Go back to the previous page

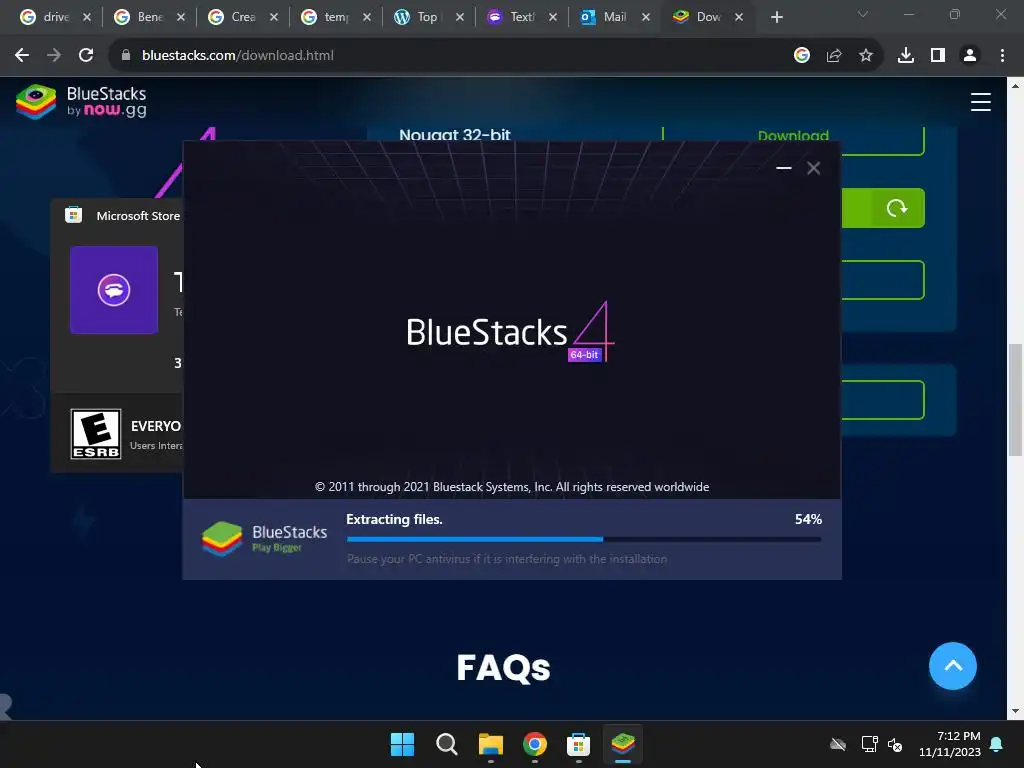point(22,56)
